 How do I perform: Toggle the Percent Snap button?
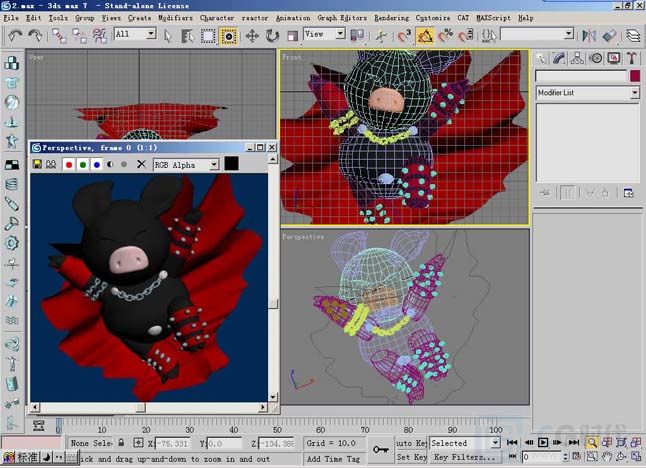pos(445,36)
